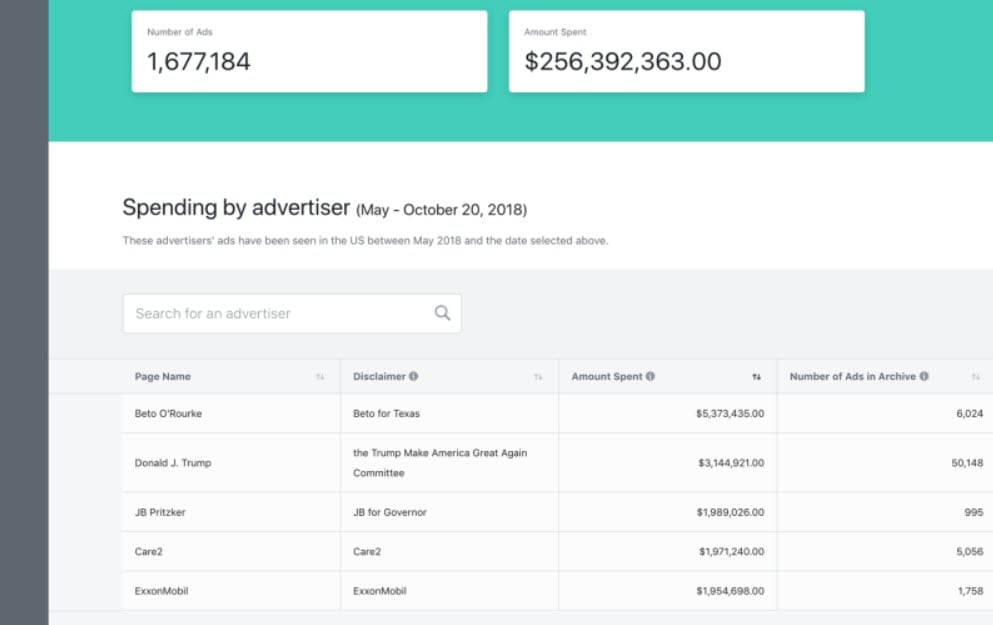The width and height of the screenshot is (993, 625).
Task: Click the 50,148 ads count
Action: click(x=967, y=463)
